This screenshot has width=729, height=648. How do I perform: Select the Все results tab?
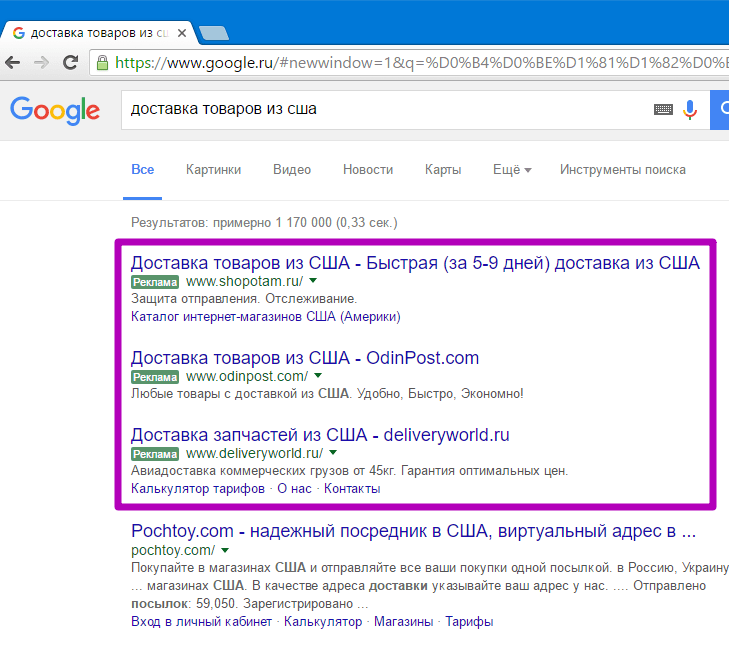[x=142, y=170]
